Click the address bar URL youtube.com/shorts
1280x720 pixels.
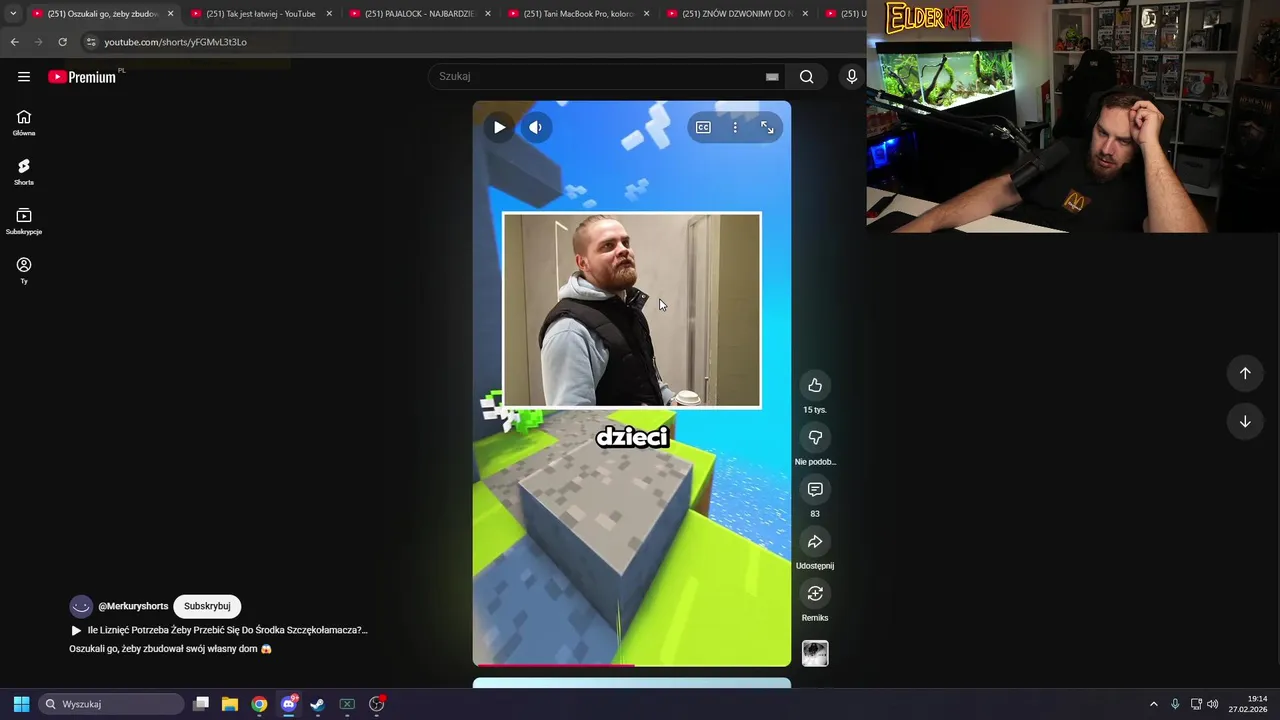(175, 42)
